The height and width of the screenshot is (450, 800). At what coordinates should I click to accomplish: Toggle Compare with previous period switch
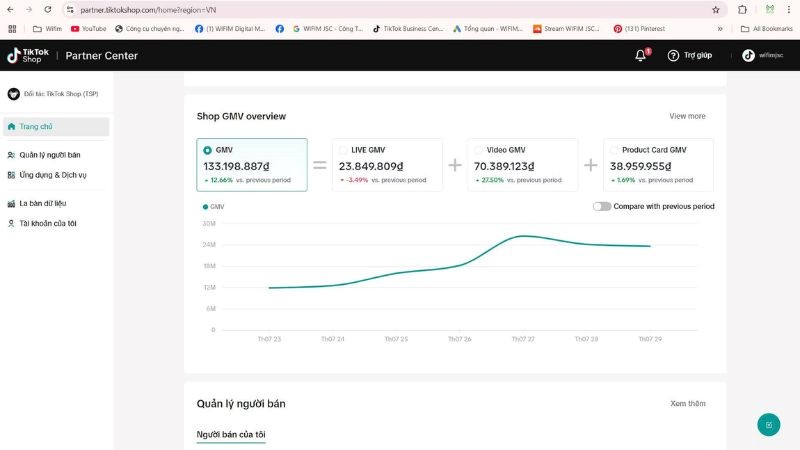pyautogui.click(x=602, y=206)
